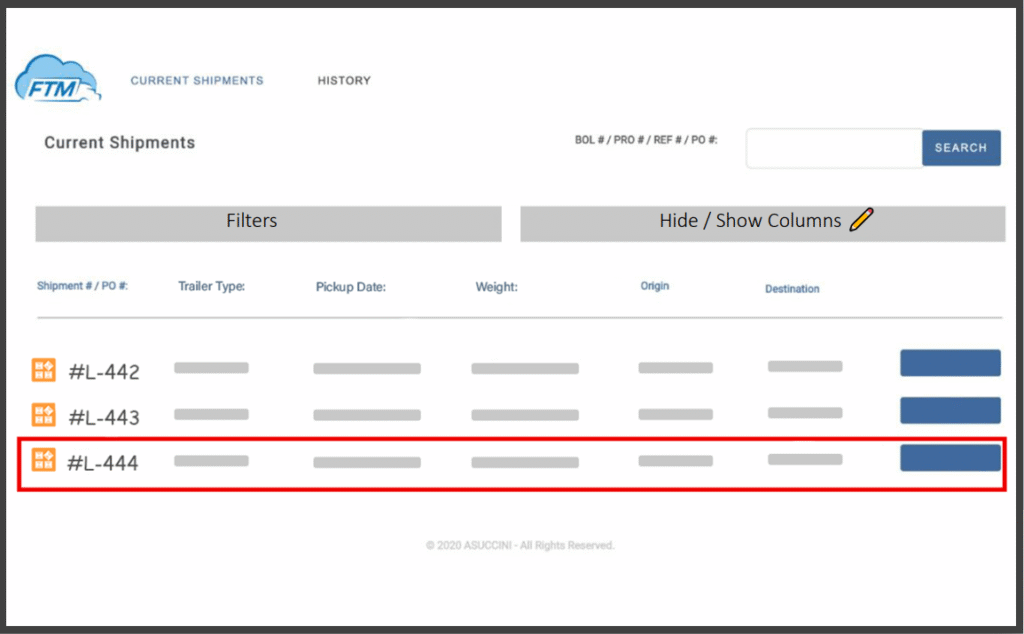Switch to the History tab

coord(344,80)
